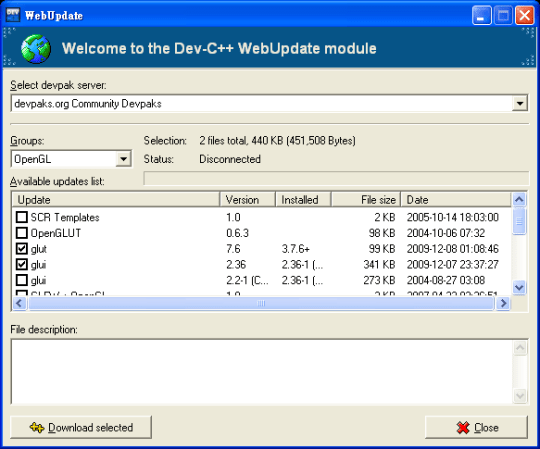Click the download arrows icon
Image resolution: width=540 pixels, height=449 pixels.
pyautogui.click(x=37, y=428)
